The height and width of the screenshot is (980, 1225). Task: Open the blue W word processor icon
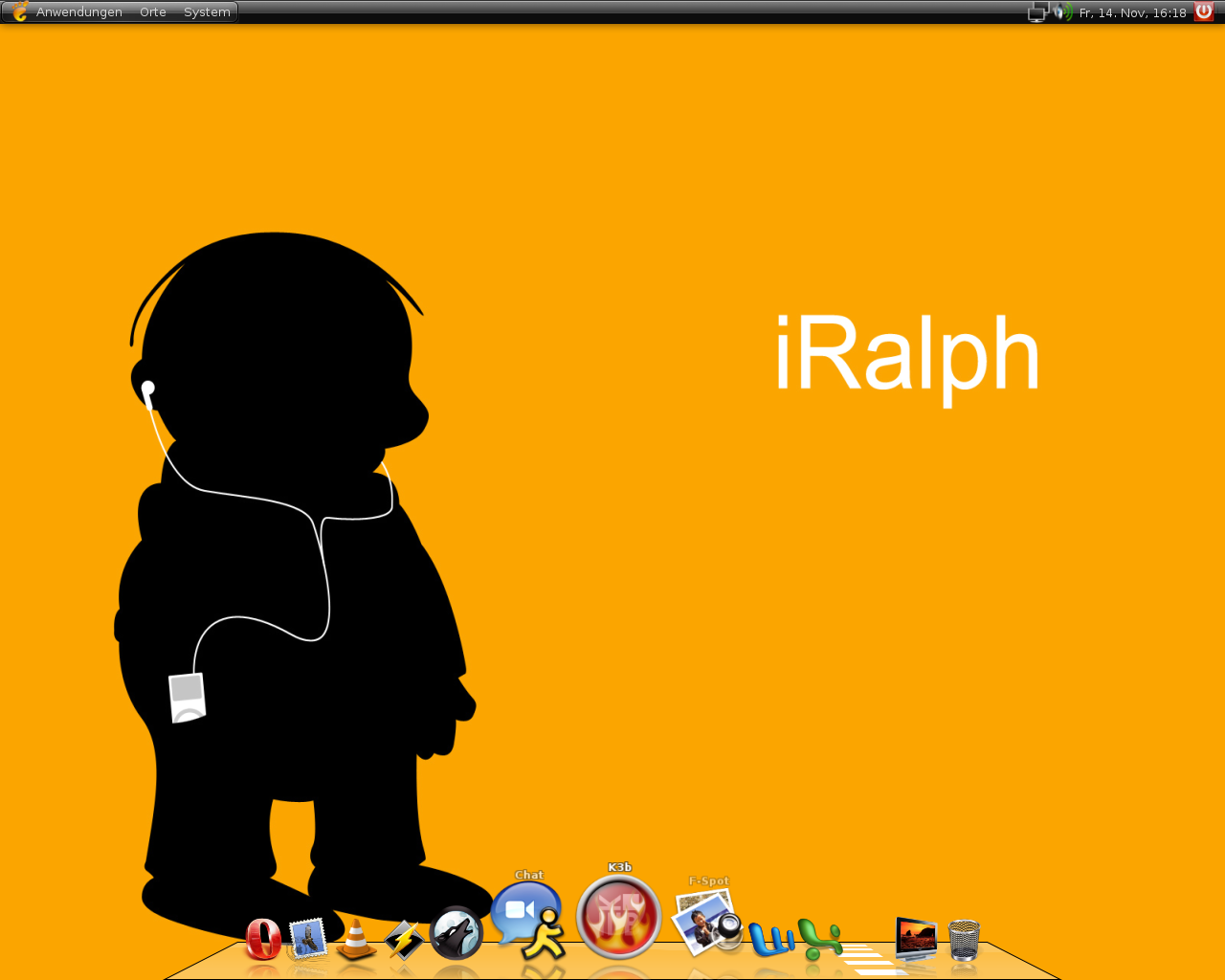771,940
